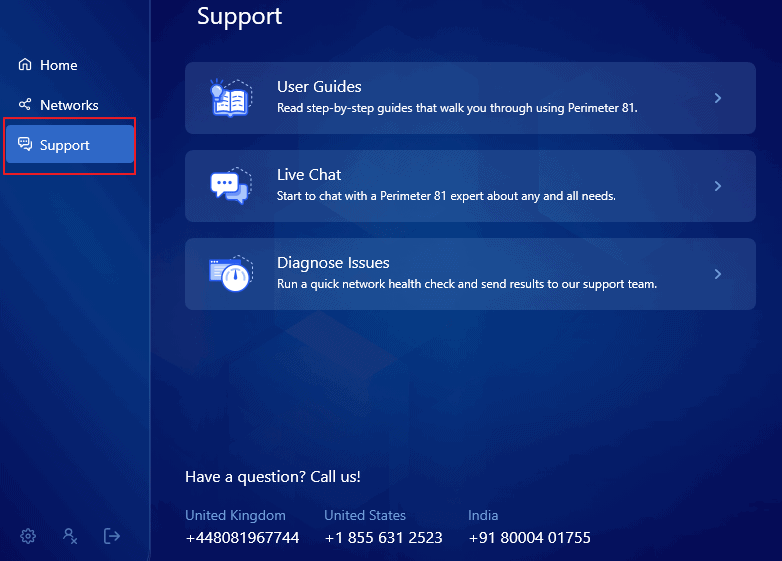
Task: Sign out using the logout arrow icon
Action: (x=112, y=536)
